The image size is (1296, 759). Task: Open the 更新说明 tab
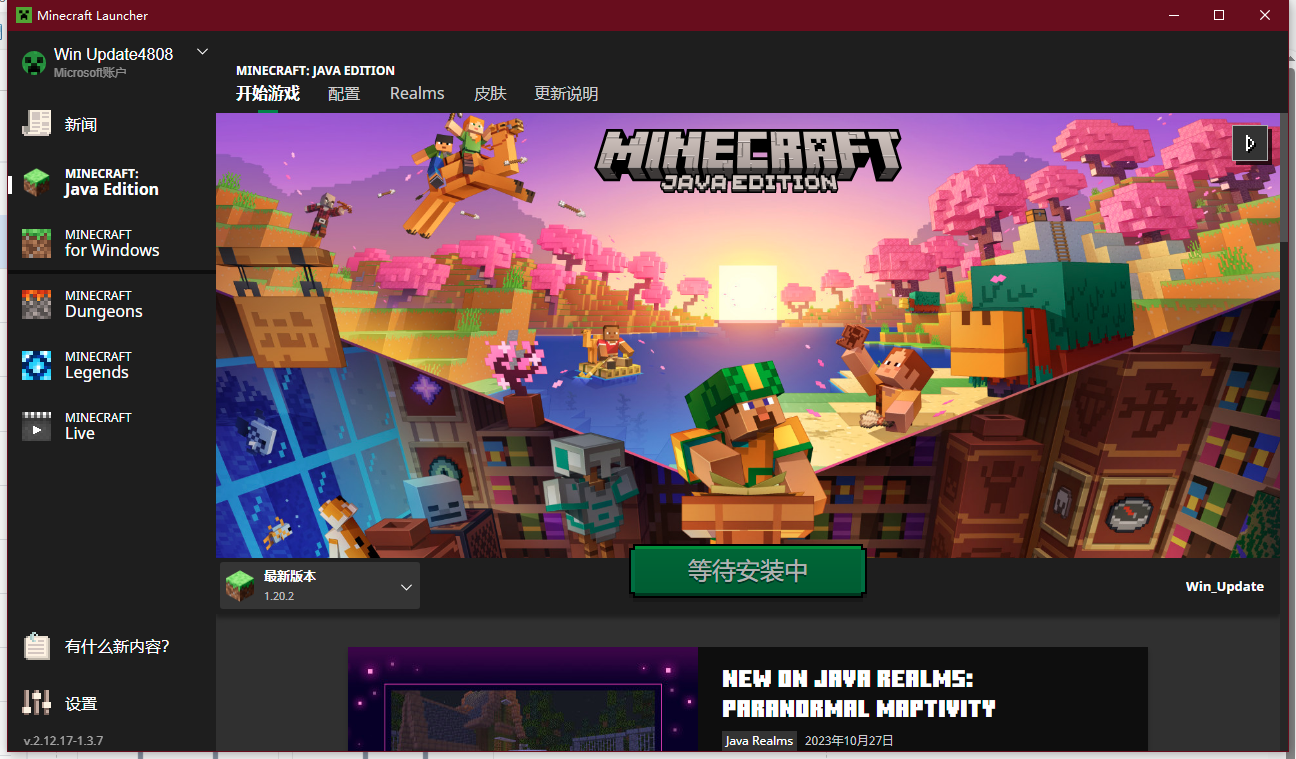point(566,94)
